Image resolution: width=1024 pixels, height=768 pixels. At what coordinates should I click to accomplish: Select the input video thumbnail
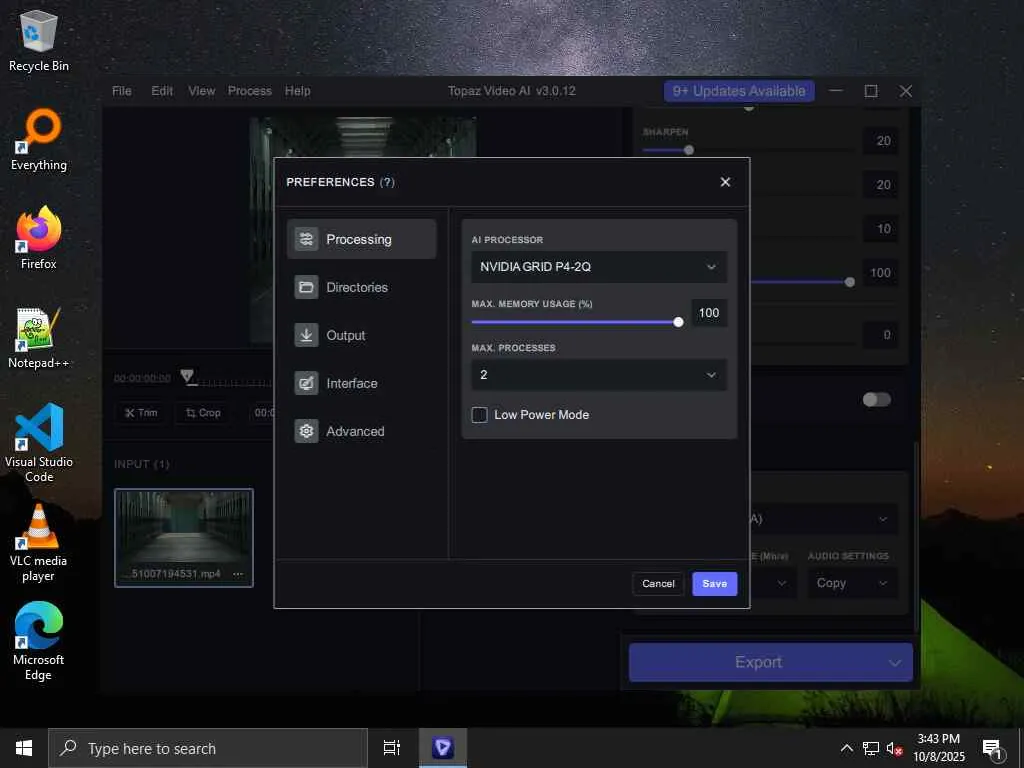[184, 537]
